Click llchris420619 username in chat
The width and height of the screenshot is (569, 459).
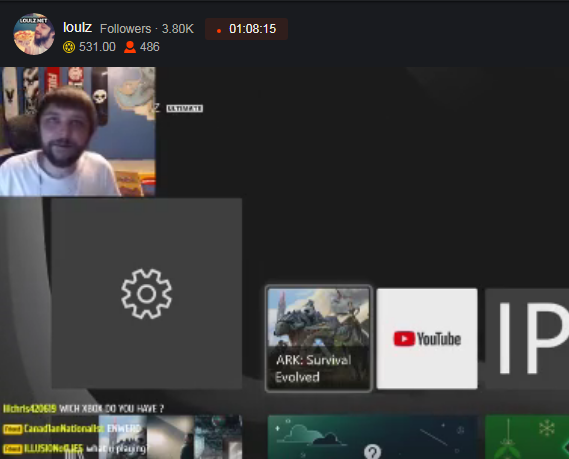[30, 409]
